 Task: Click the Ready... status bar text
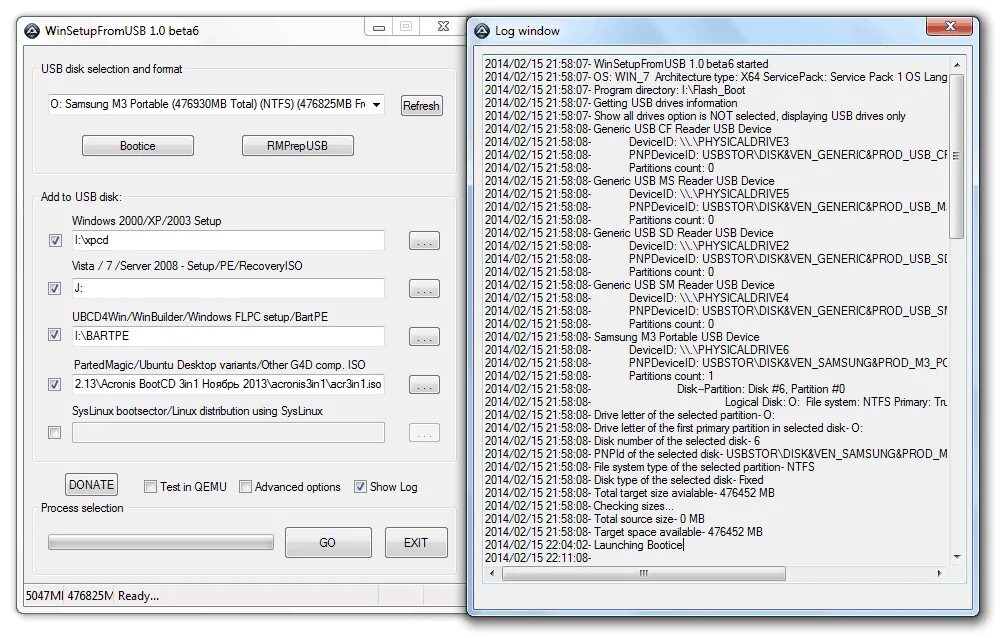point(138,596)
